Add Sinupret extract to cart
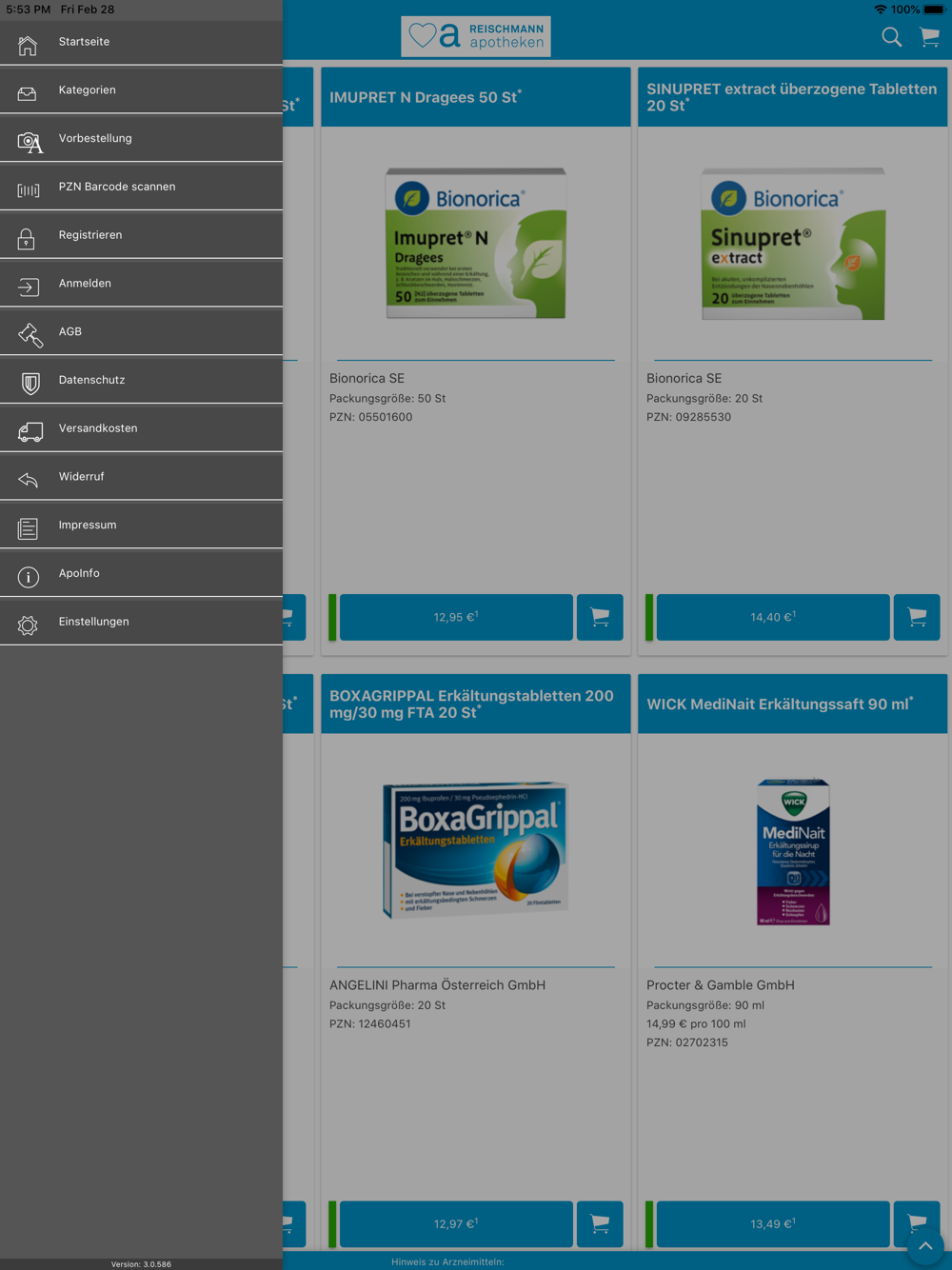The image size is (952, 1270). pyautogui.click(x=917, y=617)
